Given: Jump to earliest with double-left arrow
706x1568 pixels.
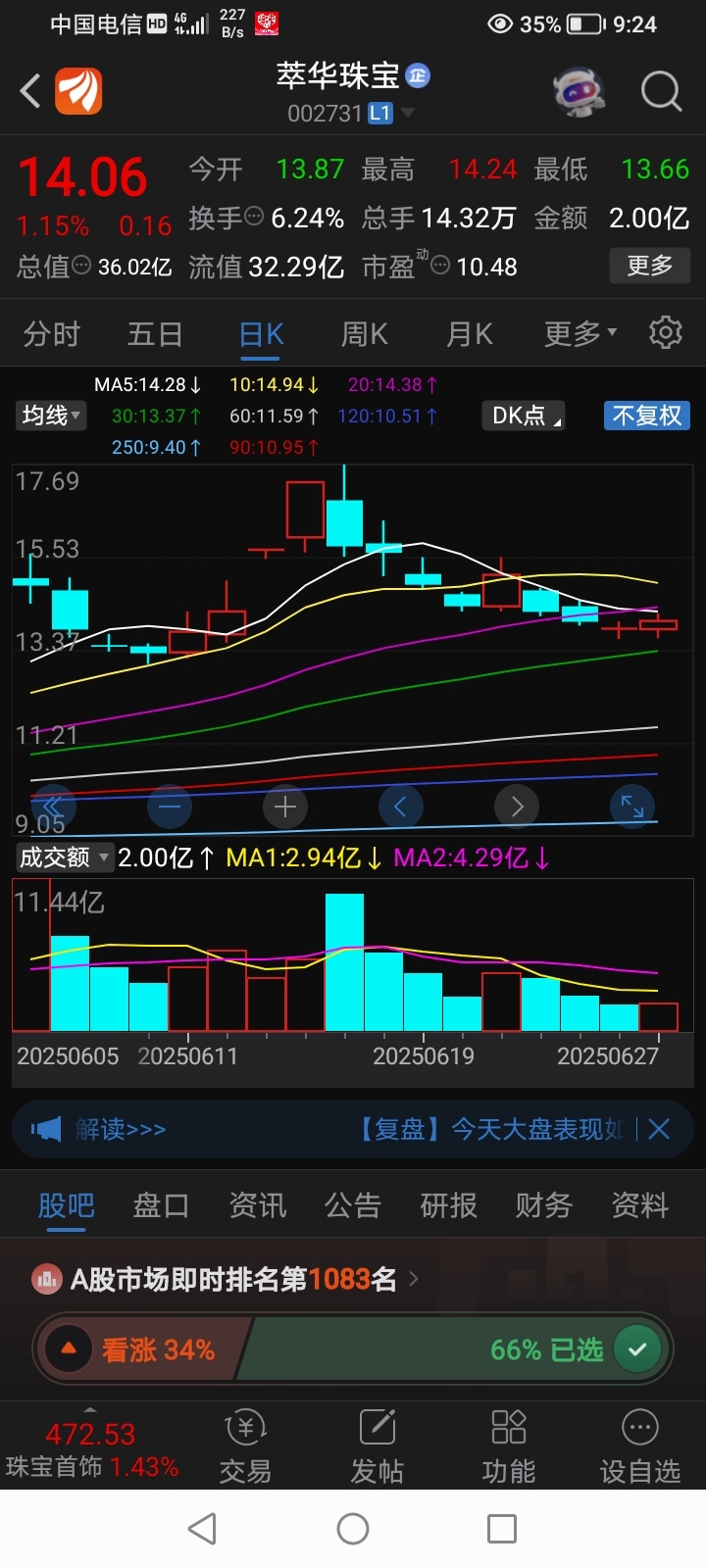Looking at the screenshot, I should (53, 807).
